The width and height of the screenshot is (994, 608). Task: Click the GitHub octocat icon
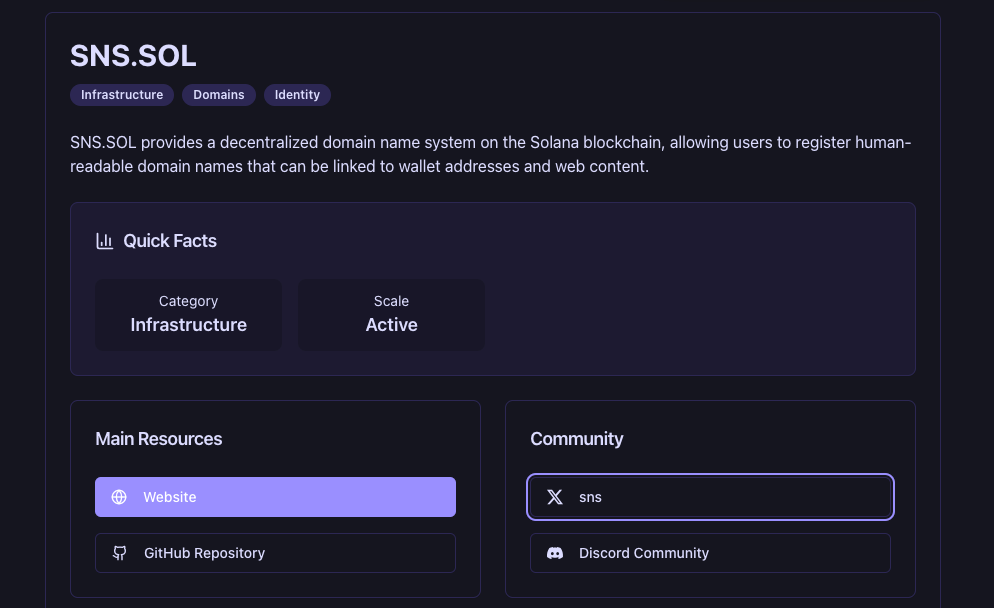120,553
